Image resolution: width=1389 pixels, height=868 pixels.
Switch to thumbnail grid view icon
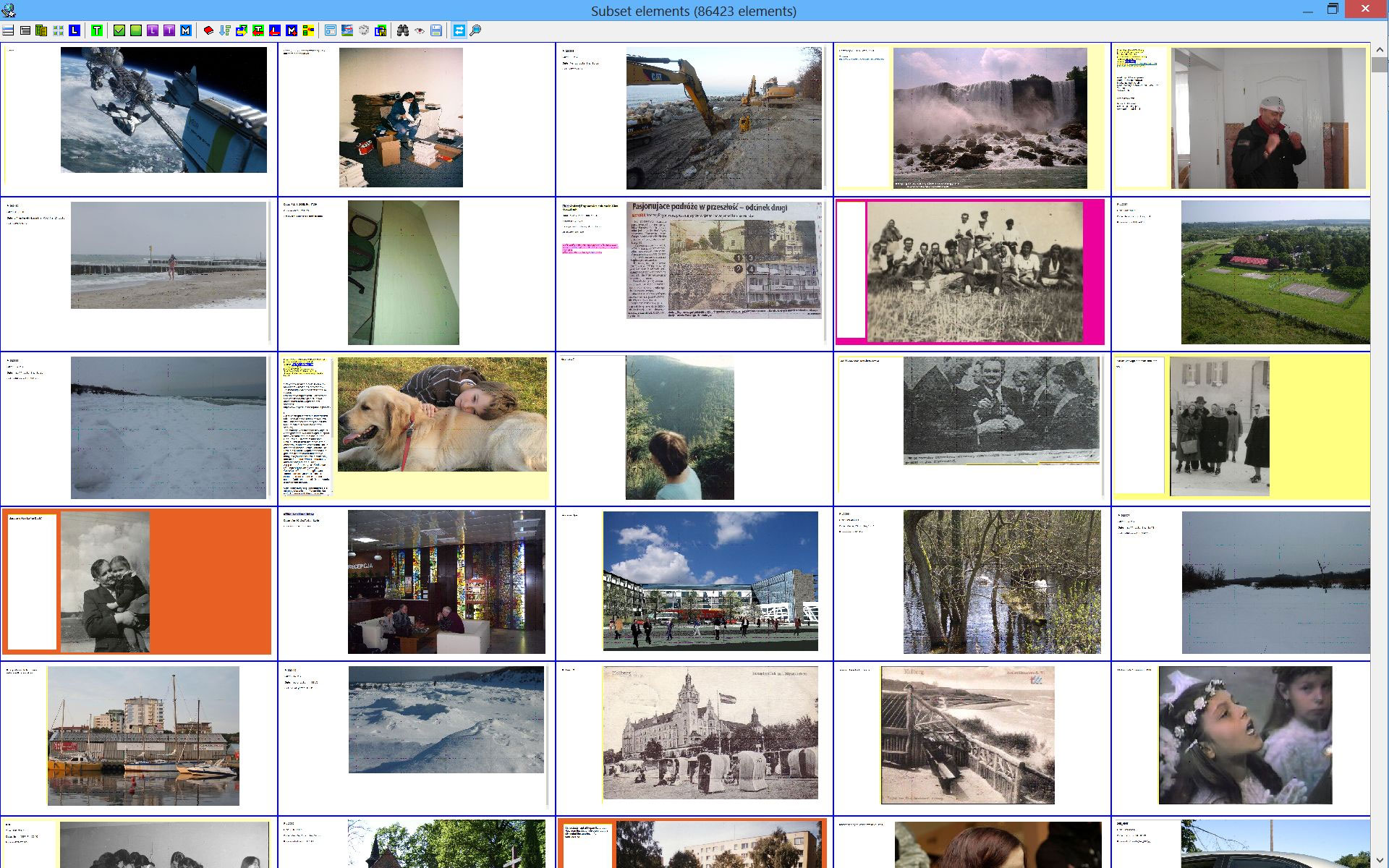tap(58, 30)
